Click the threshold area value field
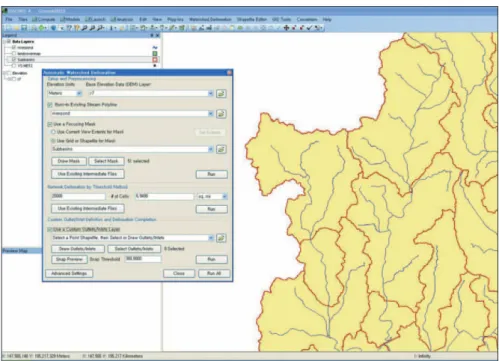 (x=164, y=196)
